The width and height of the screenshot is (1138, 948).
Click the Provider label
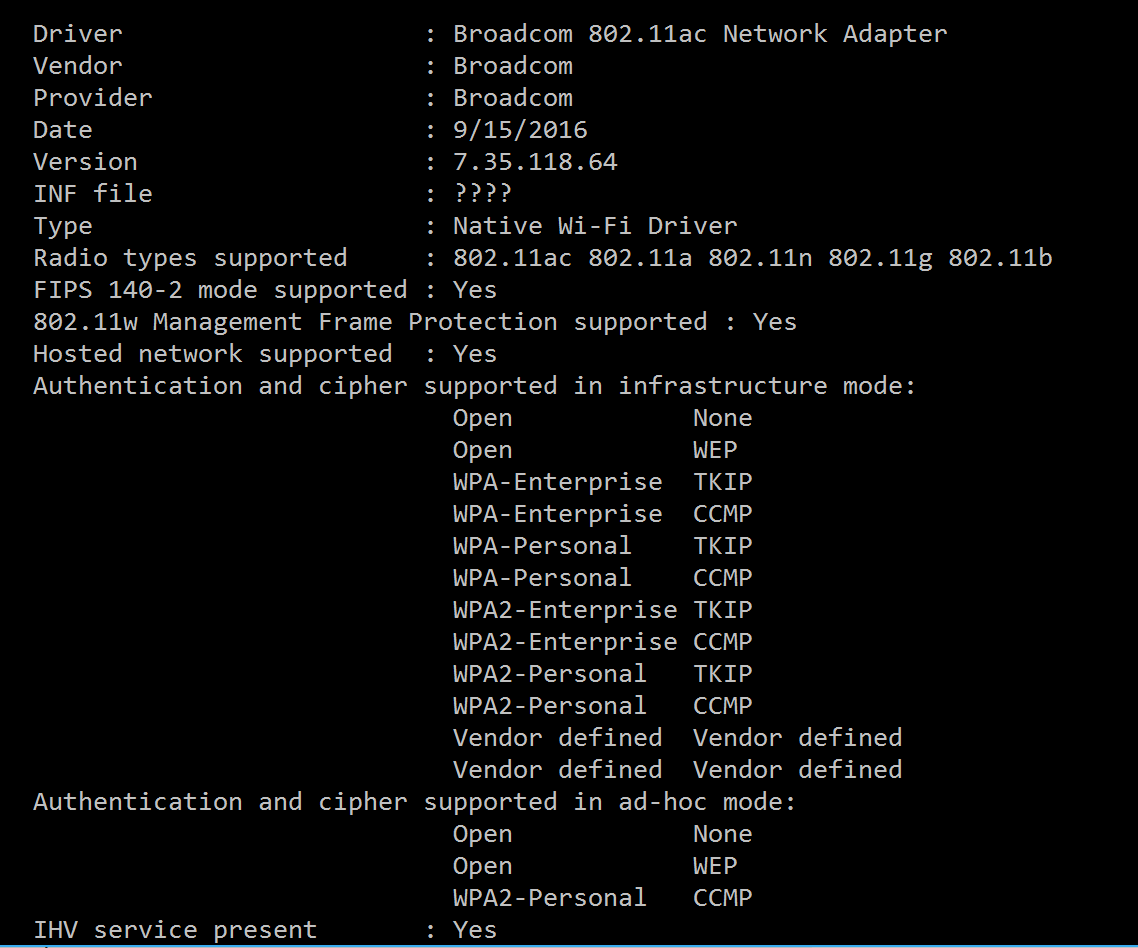tap(93, 98)
